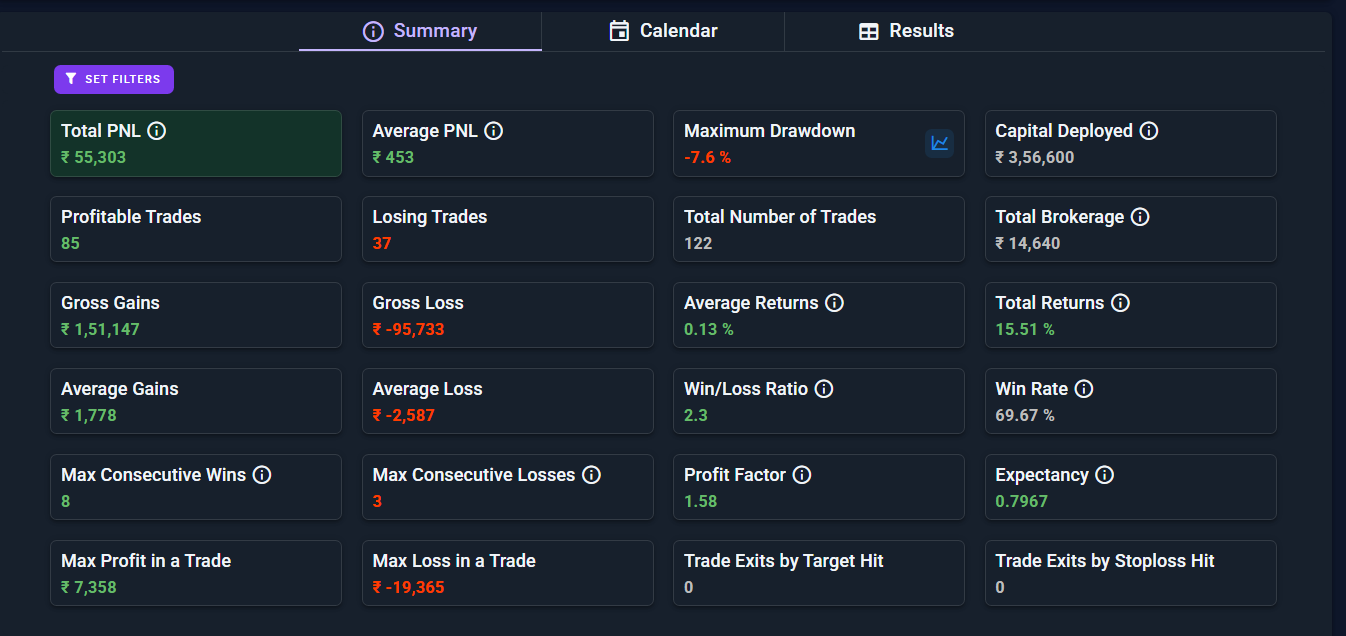
Task: Click the info icon beside Average PNL
Action: click(x=493, y=131)
